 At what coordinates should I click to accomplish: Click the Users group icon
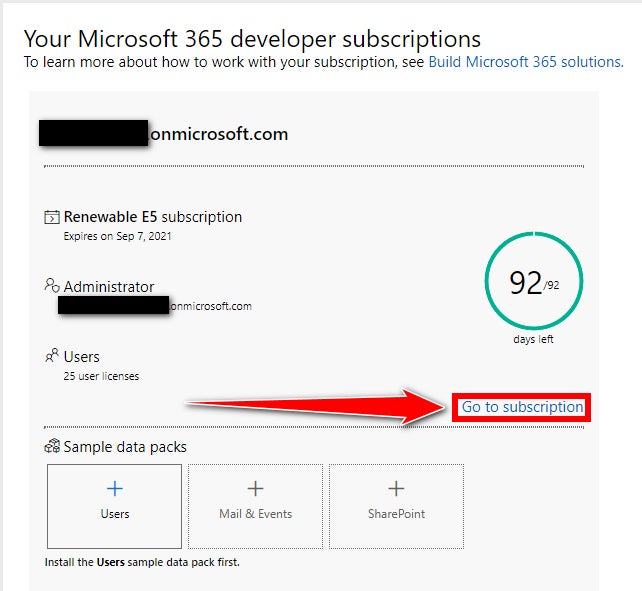[52, 356]
